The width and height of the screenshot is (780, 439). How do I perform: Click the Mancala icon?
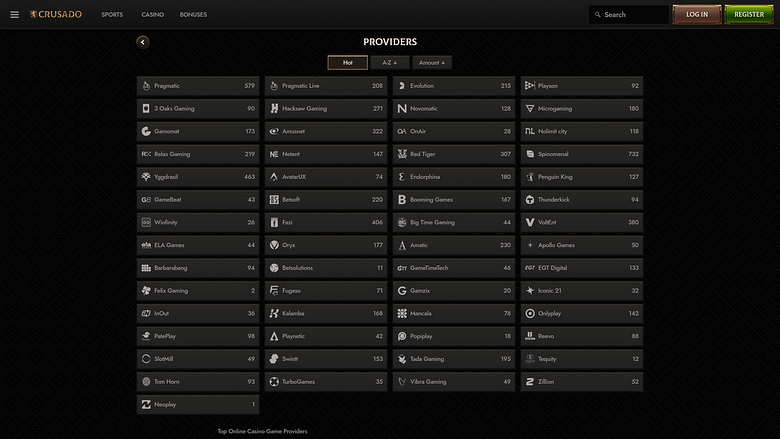click(x=402, y=314)
